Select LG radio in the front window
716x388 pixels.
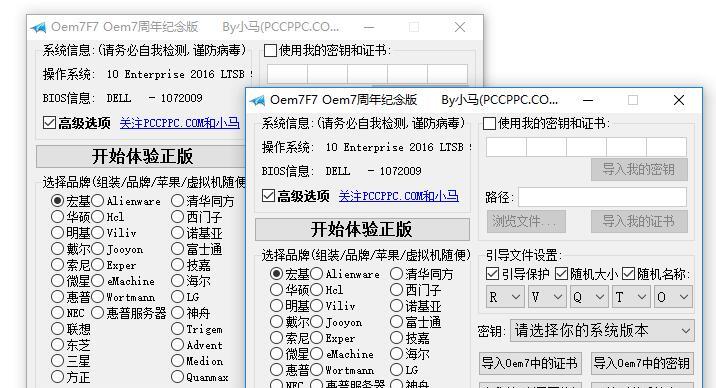396,370
